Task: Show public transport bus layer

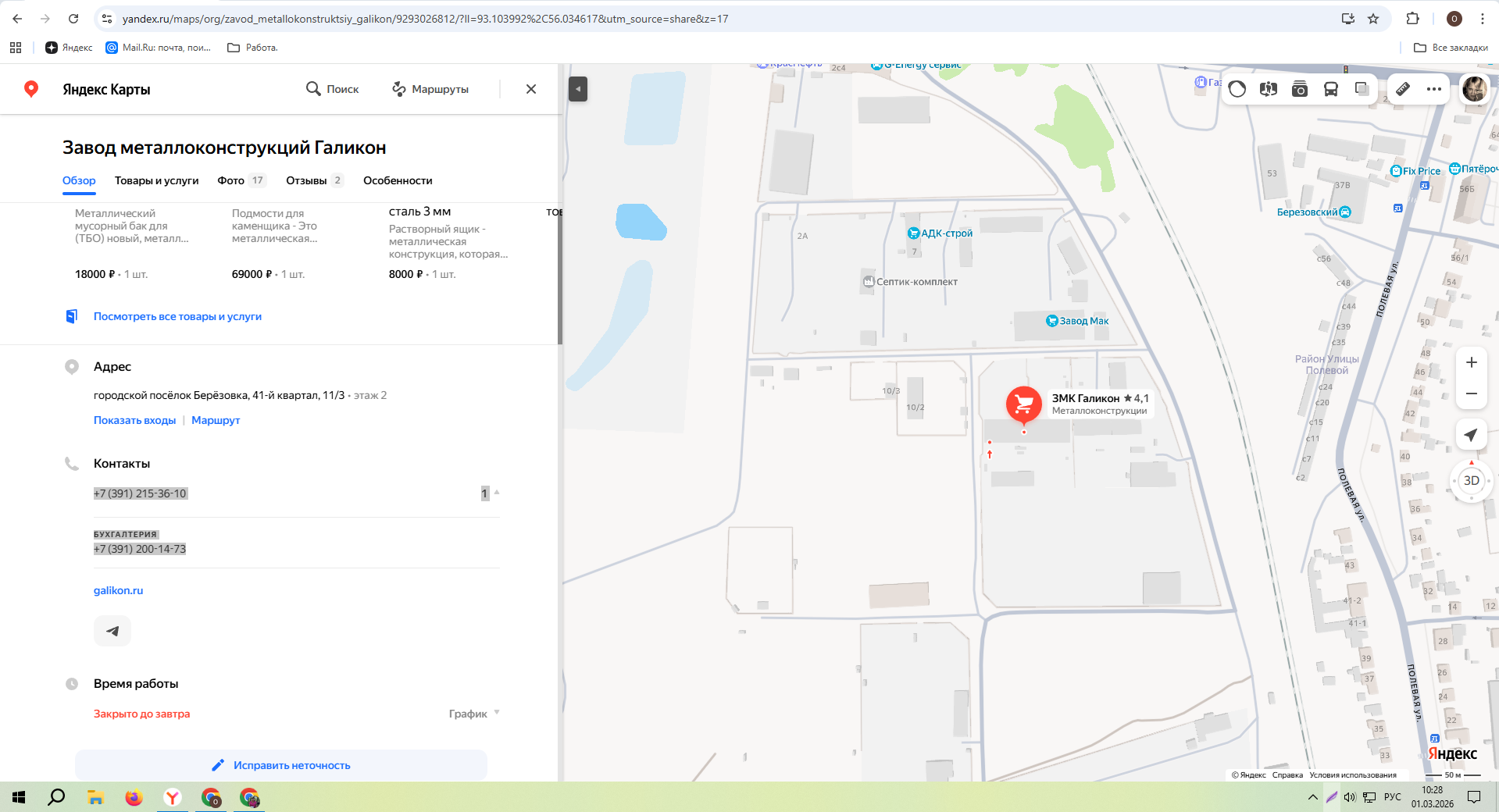Action: [x=1331, y=89]
